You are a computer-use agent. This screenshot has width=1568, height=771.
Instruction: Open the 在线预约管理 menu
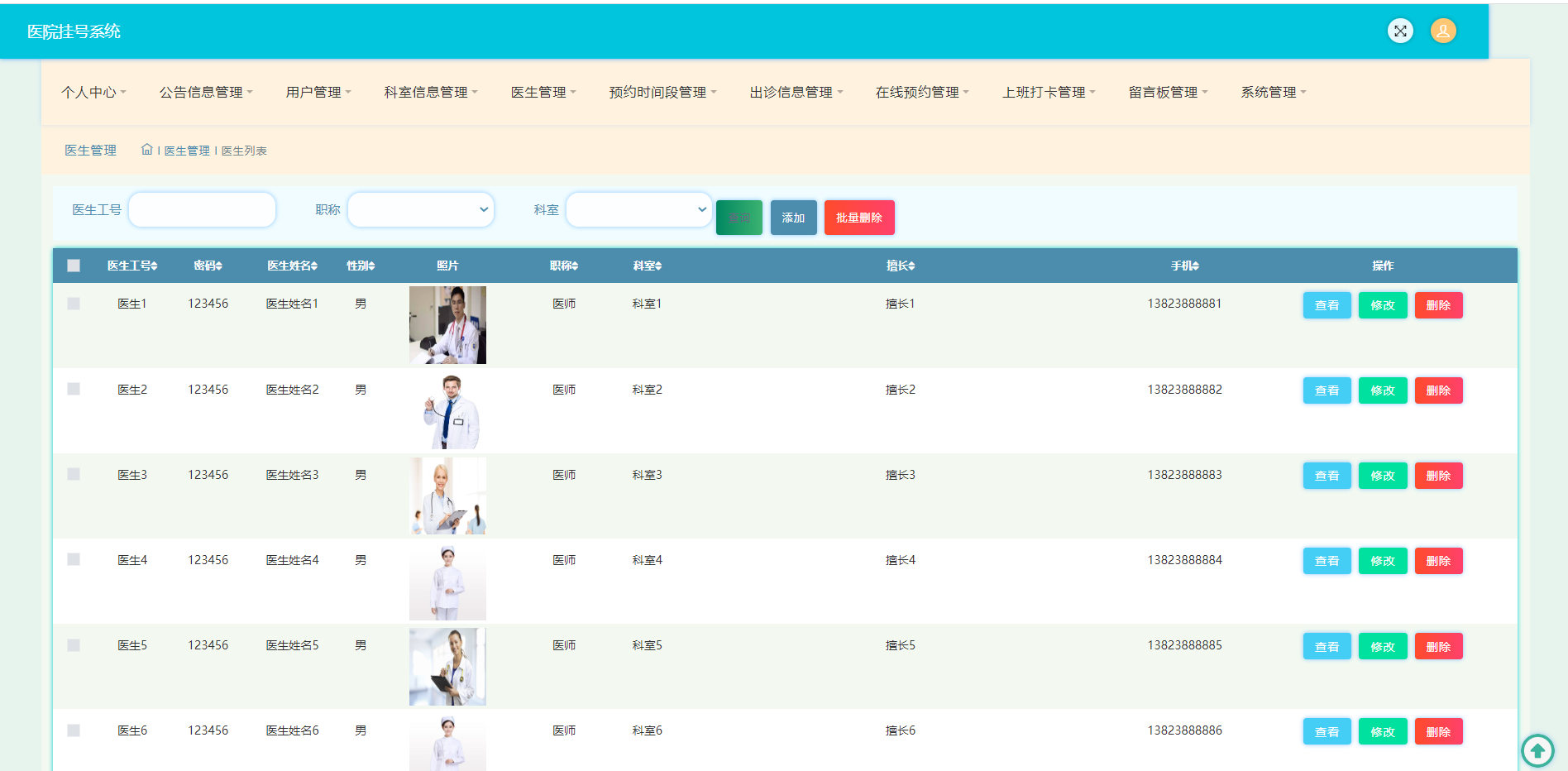pyautogui.click(x=922, y=92)
